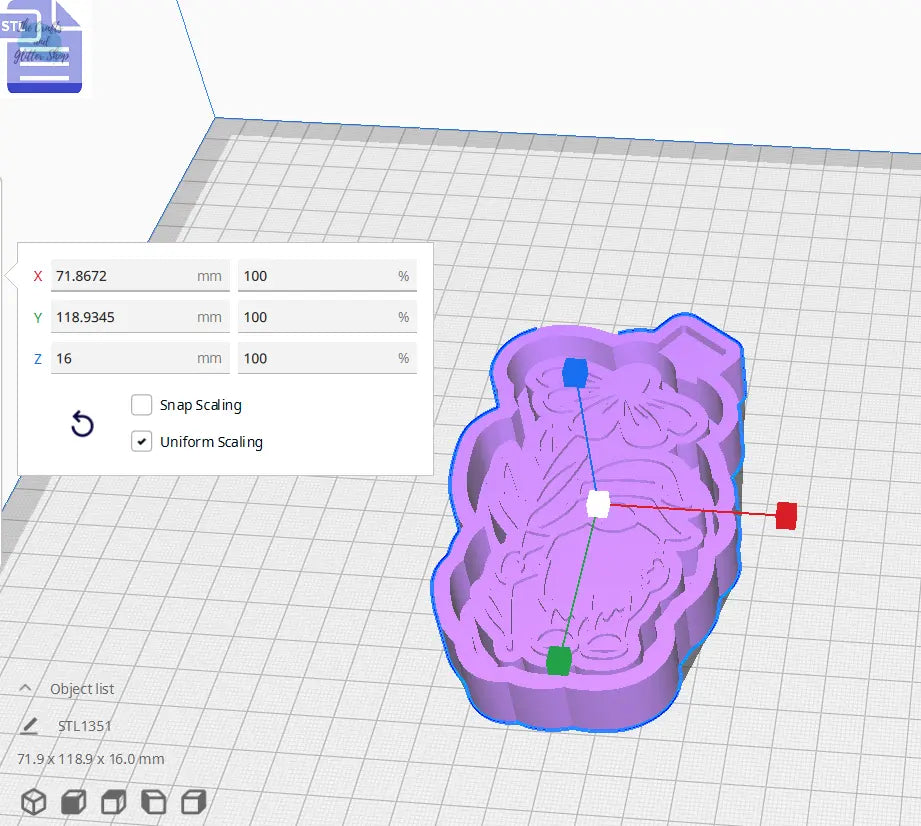
Task: Collapse the Object list panel
Action: [26, 688]
